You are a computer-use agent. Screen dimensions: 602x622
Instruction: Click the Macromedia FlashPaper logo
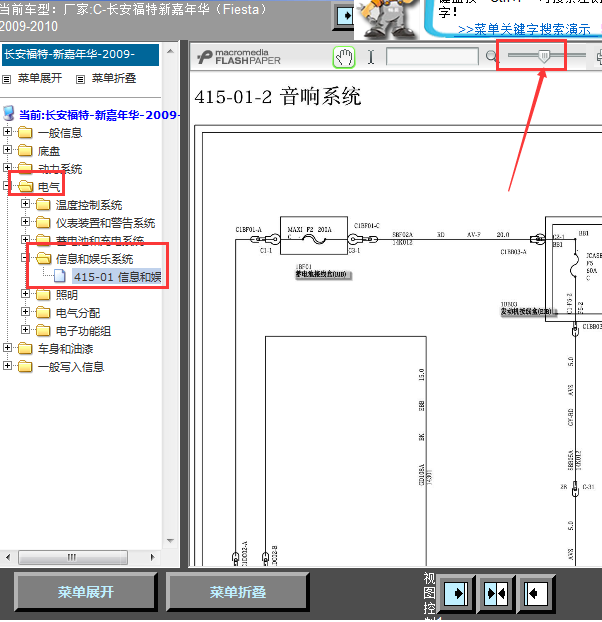click(239, 57)
